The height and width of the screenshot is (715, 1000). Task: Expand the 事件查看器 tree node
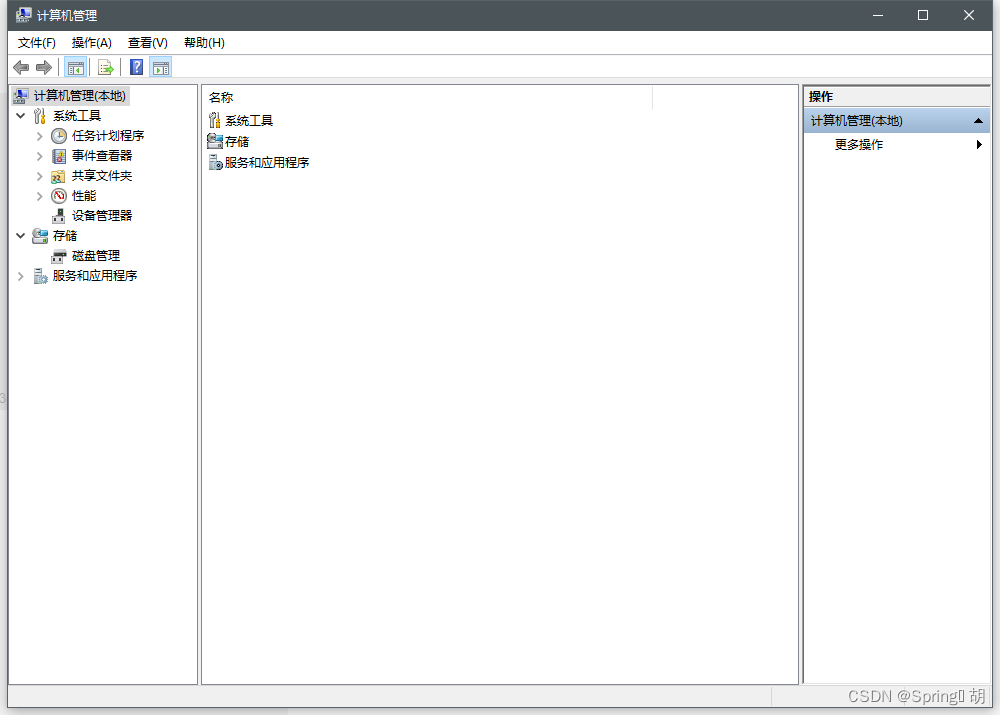tap(40, 156)
